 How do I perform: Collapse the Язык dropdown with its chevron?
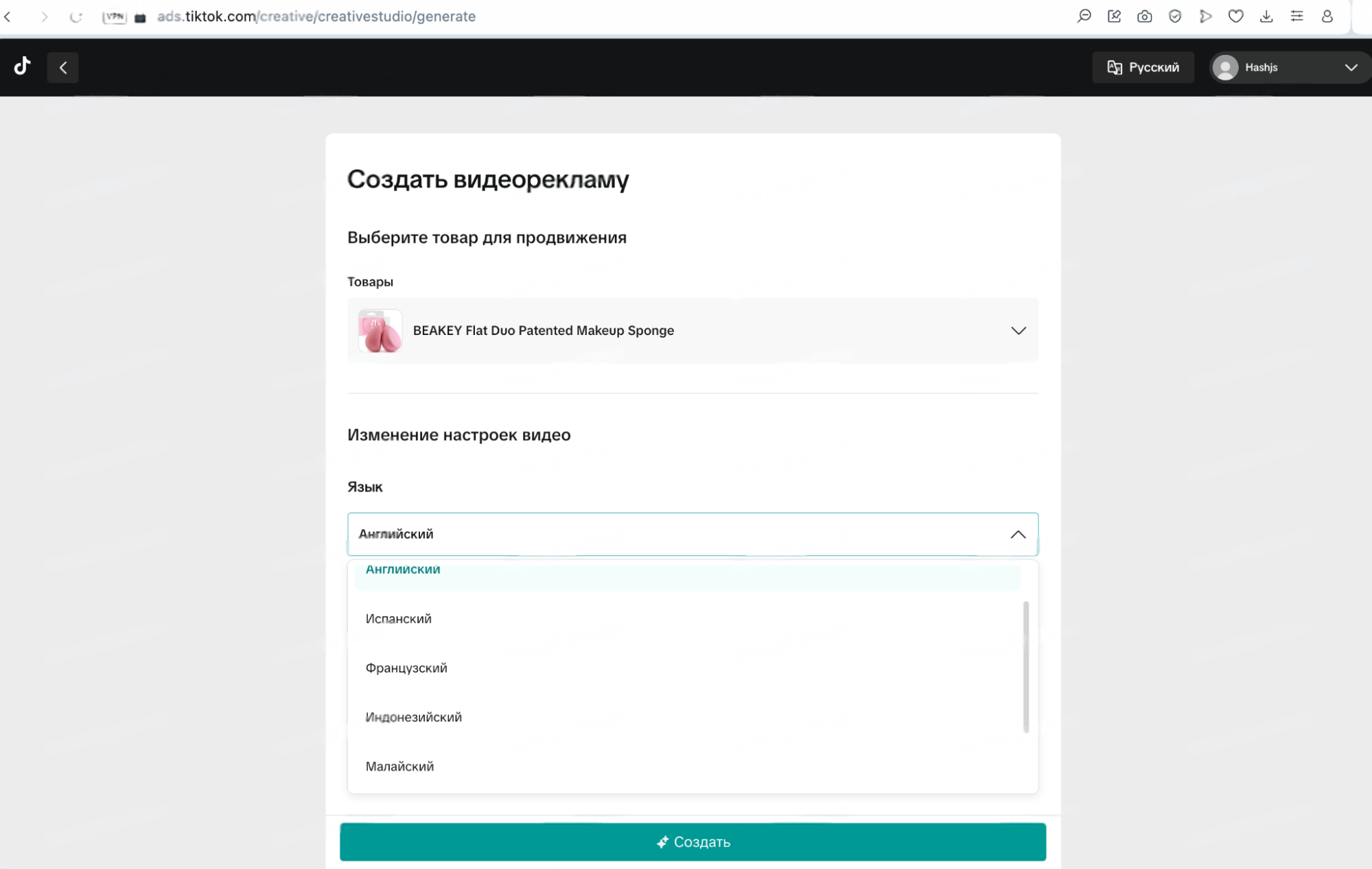1018,534
